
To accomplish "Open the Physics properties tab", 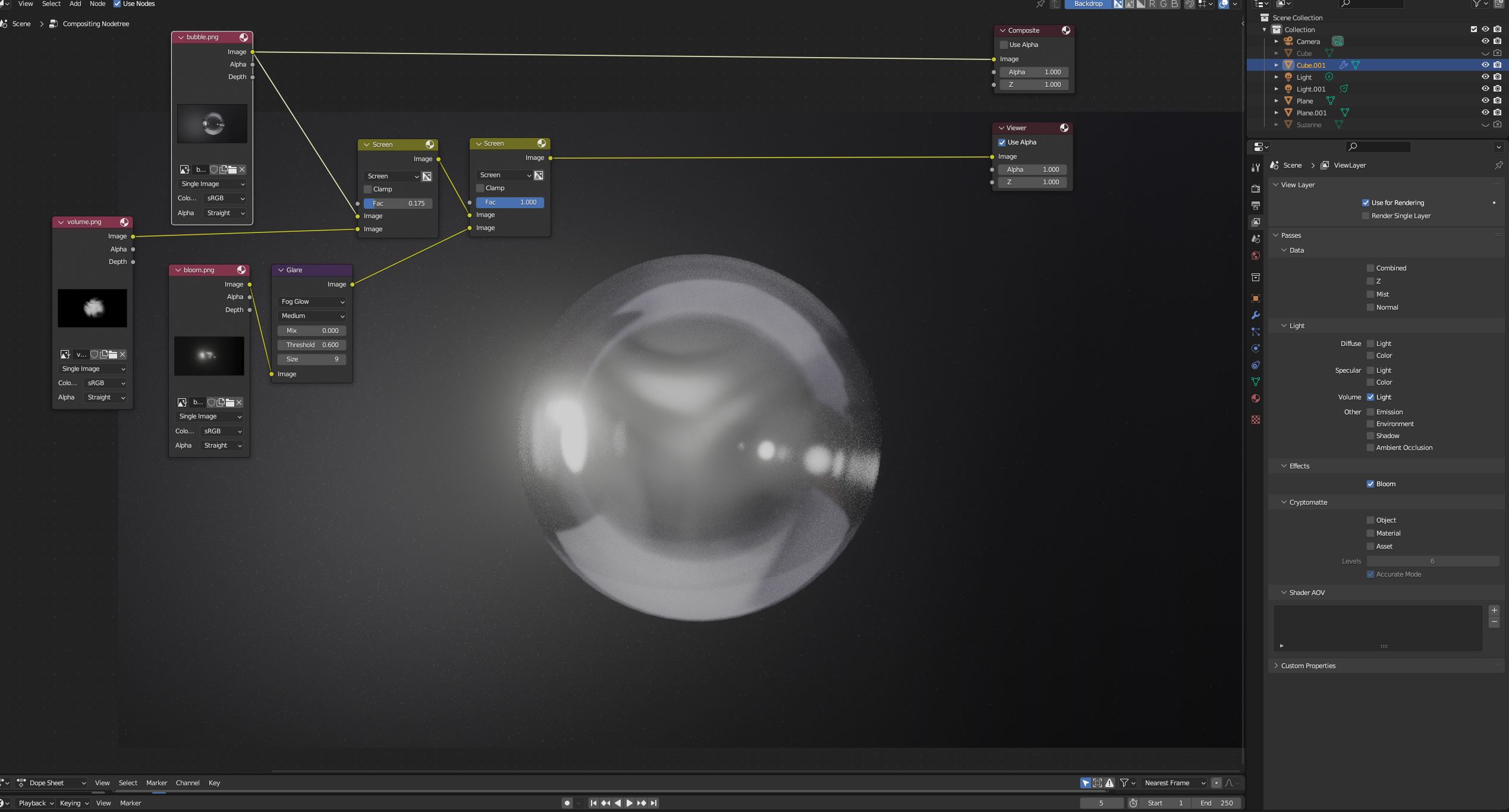I will pos(1256,348).
